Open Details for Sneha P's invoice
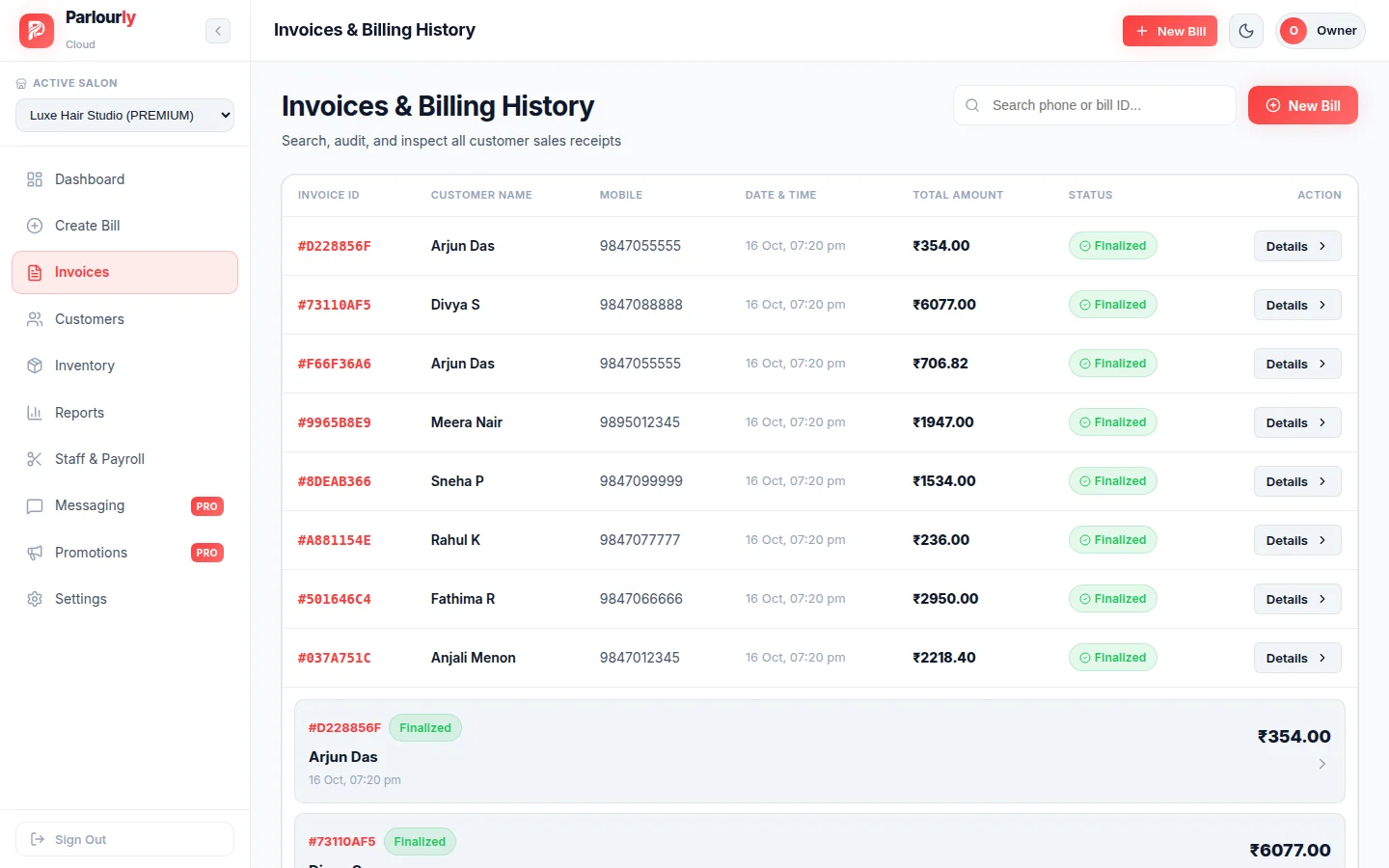This screenshot has height=868, width=1389. pyautogui.click(x=1297, y=481)
